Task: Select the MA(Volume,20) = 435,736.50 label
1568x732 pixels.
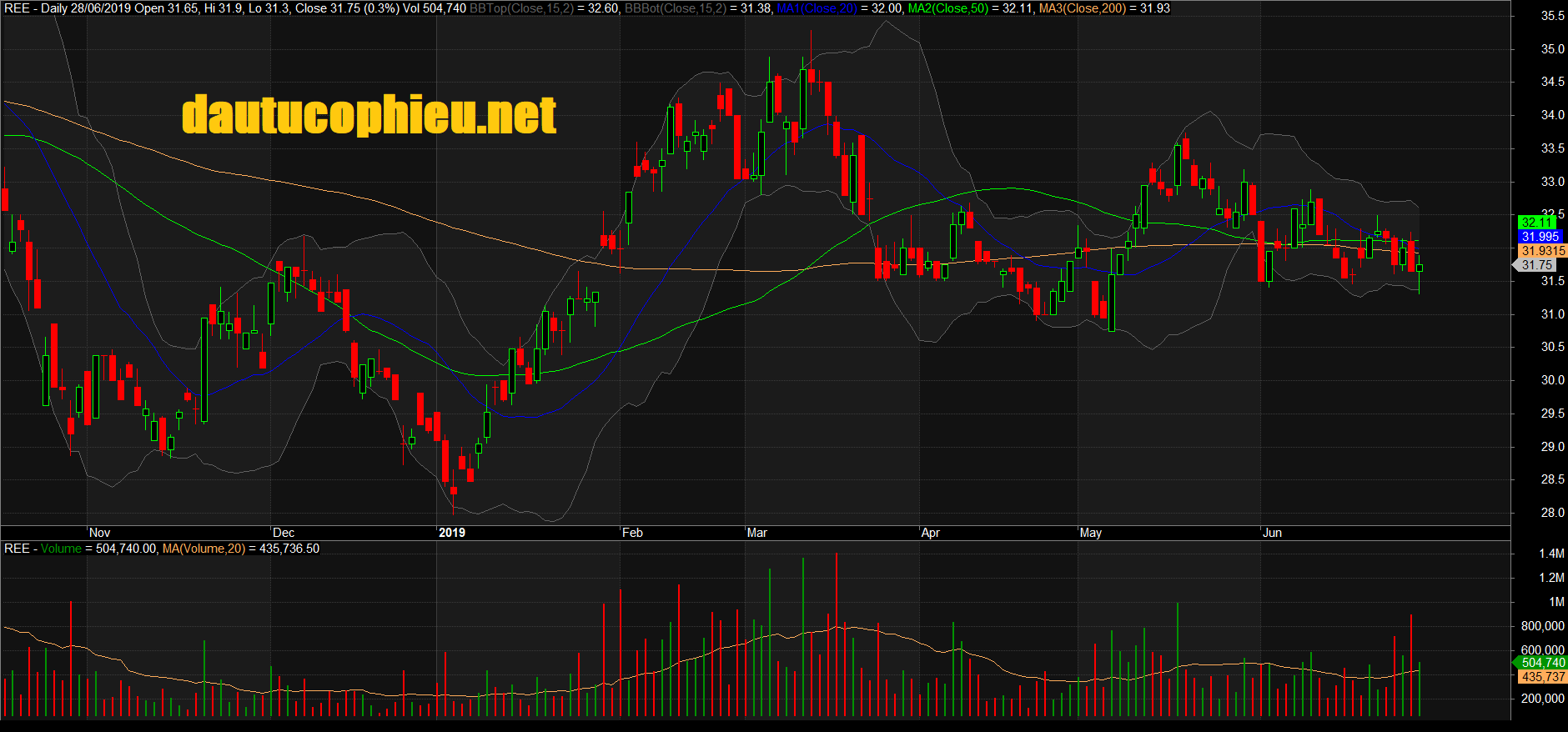Action: [241, 549]
